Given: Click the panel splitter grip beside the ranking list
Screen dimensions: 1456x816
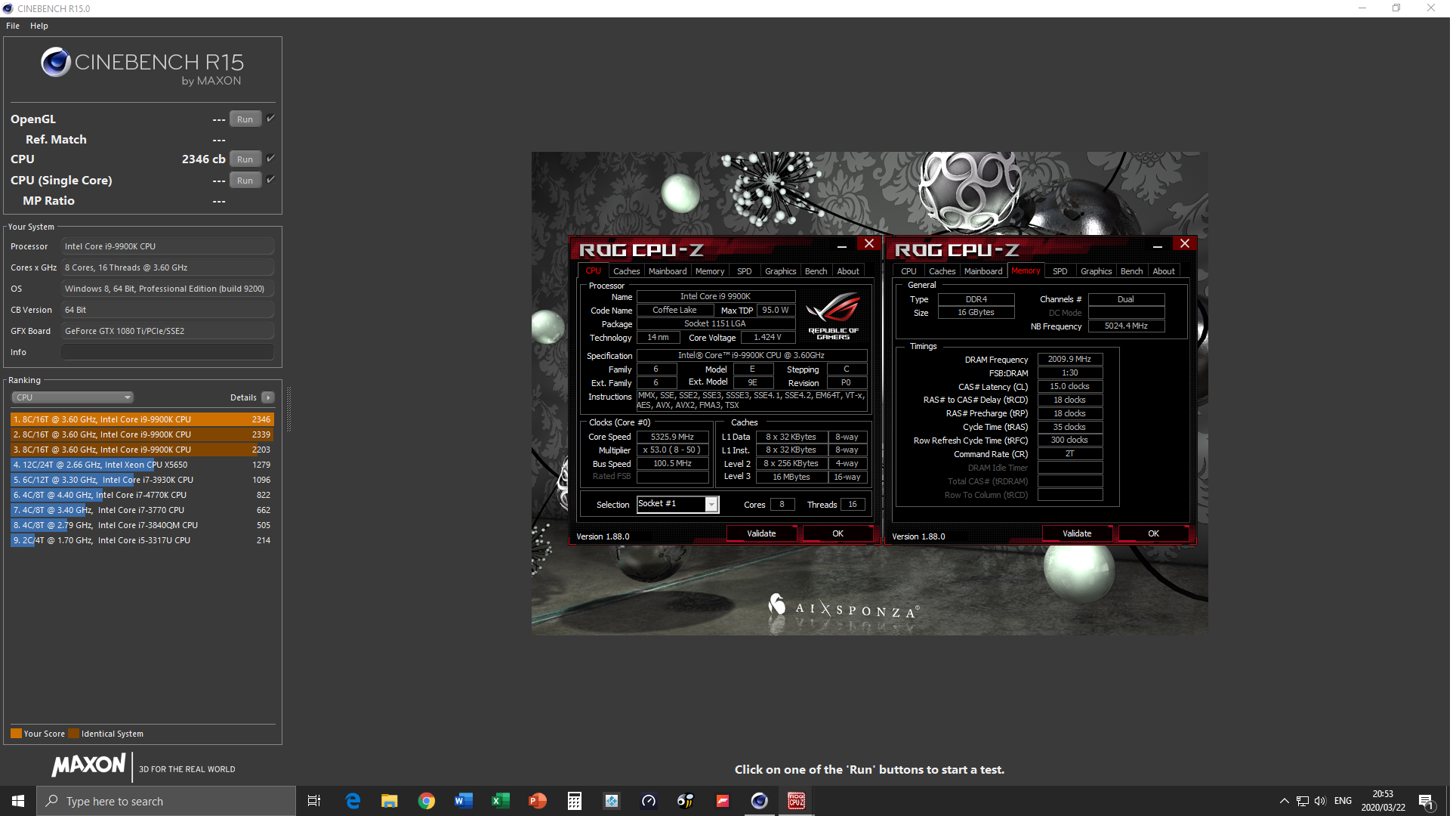Looking at the screenshot, I should pyautogui.click(x=288, y=409).
